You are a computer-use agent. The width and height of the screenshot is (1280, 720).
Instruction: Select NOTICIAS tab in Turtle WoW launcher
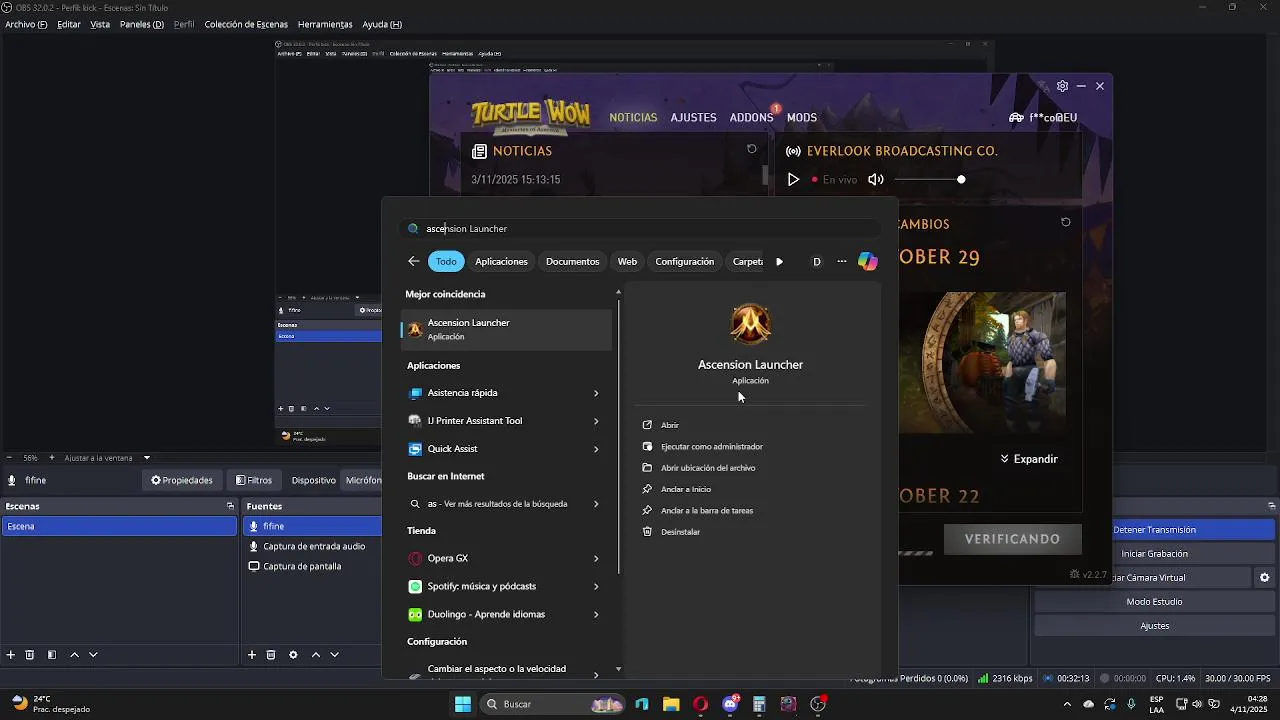633,117
